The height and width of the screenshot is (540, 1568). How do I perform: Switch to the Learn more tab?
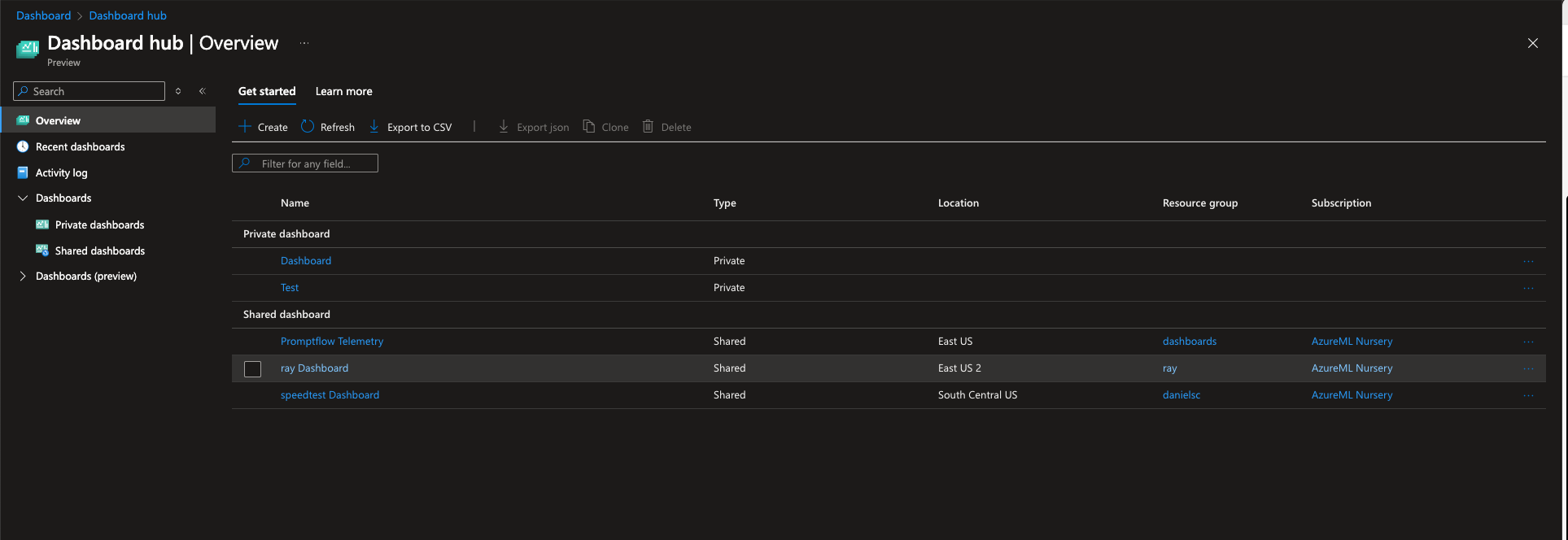344,91
